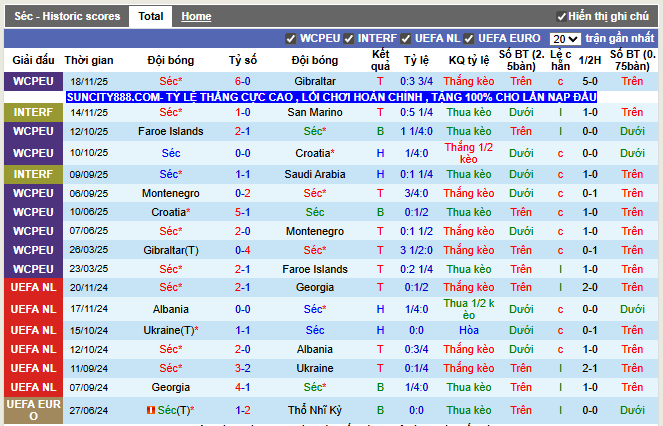Click the INTERF badge for the San Marino match
663x426 pixels.
click(x=33, y=113)
